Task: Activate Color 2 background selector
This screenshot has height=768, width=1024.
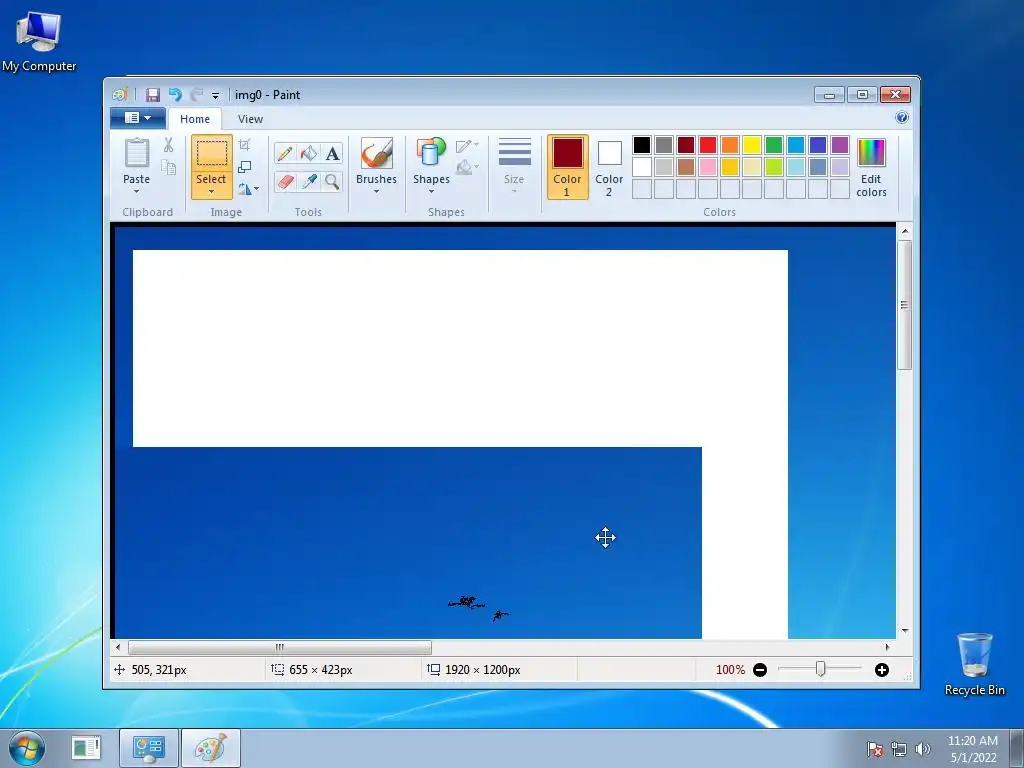Action: tap(609, 167)
